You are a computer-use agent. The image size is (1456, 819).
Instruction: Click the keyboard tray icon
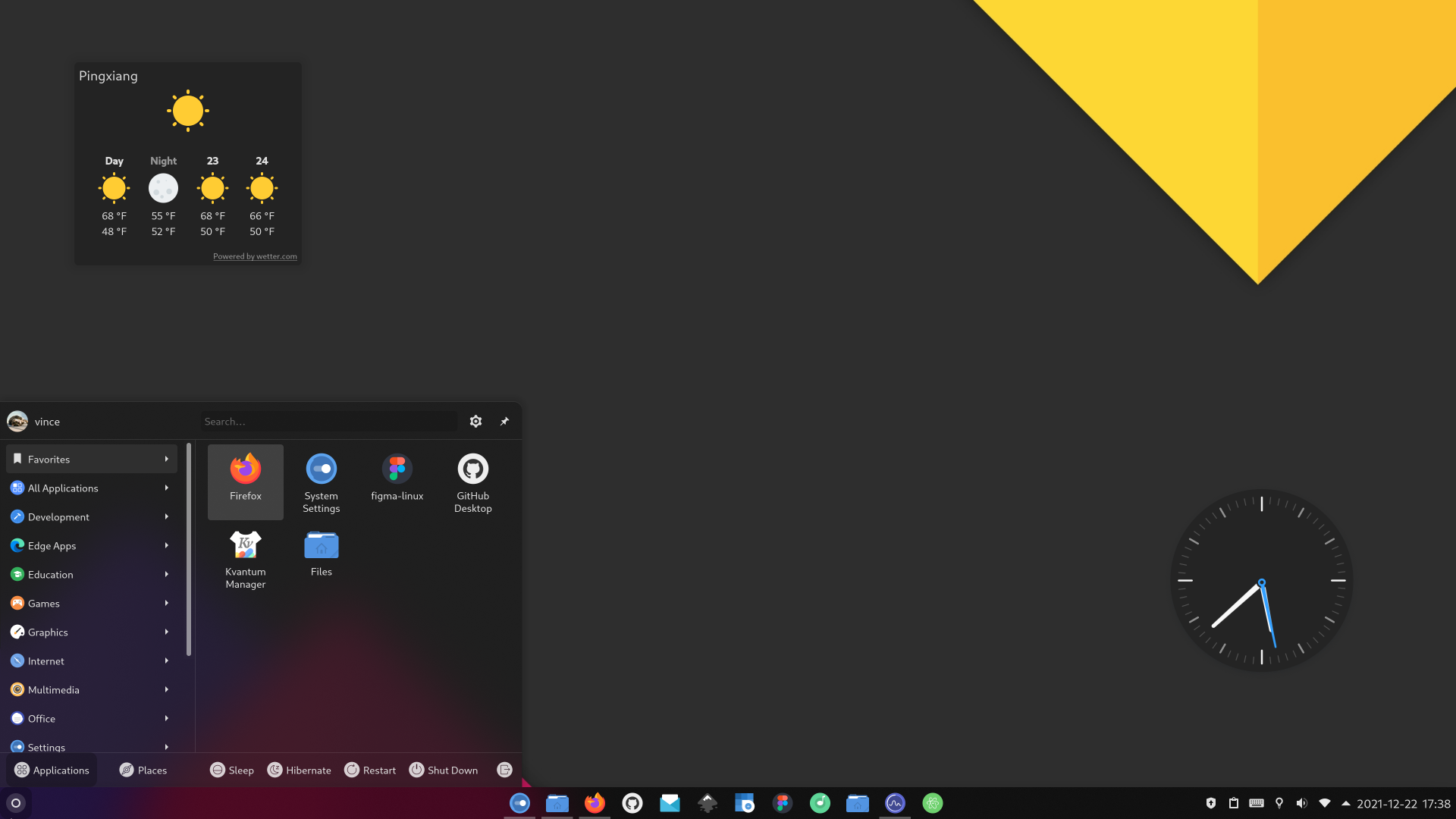pyautogui.click(x=1257, y=803)
